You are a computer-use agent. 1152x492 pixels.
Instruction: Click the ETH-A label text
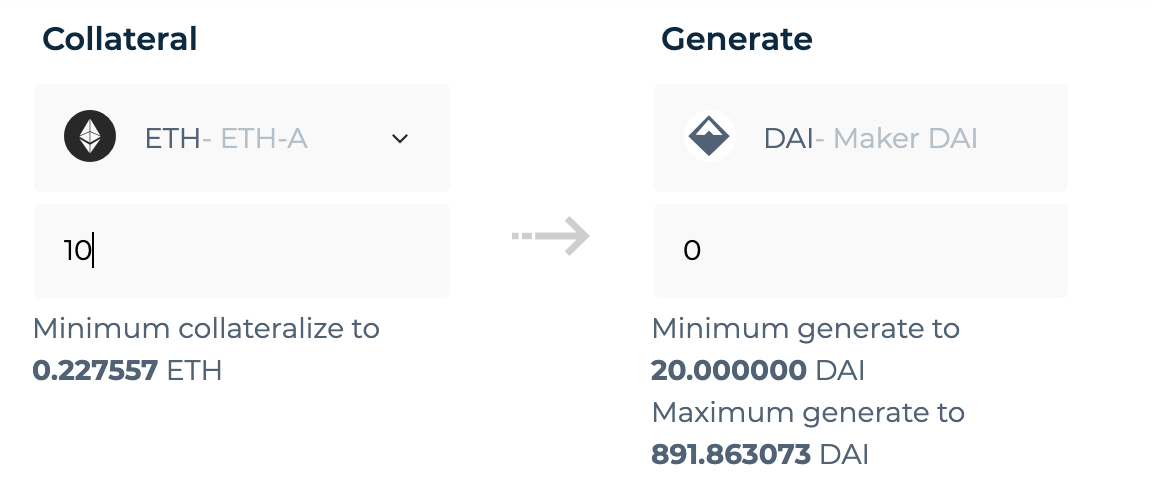(264, 138)
